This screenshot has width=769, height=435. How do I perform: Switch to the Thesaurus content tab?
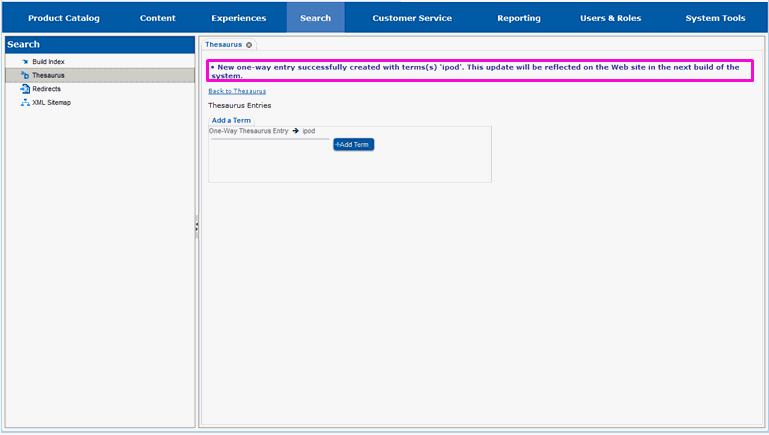click(x=224, y=45)
